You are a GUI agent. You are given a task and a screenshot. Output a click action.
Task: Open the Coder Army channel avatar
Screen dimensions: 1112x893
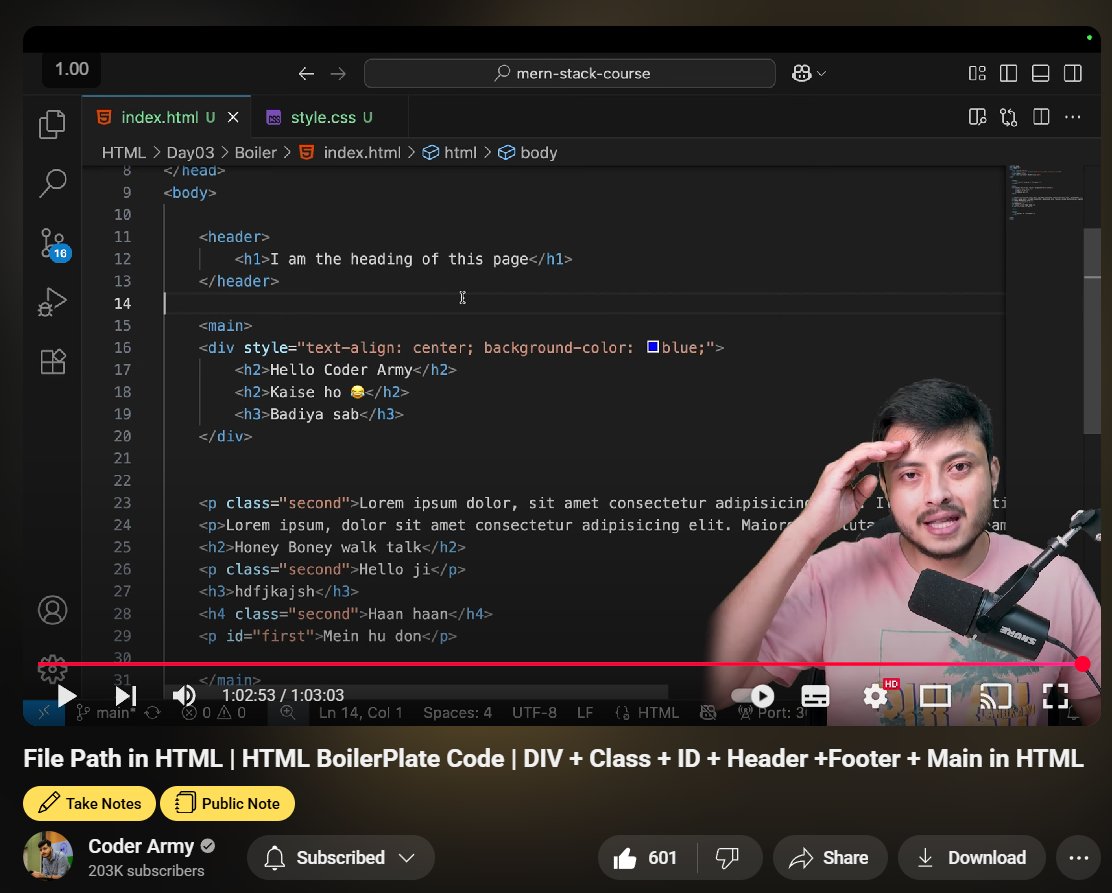(x=48, y=856)
